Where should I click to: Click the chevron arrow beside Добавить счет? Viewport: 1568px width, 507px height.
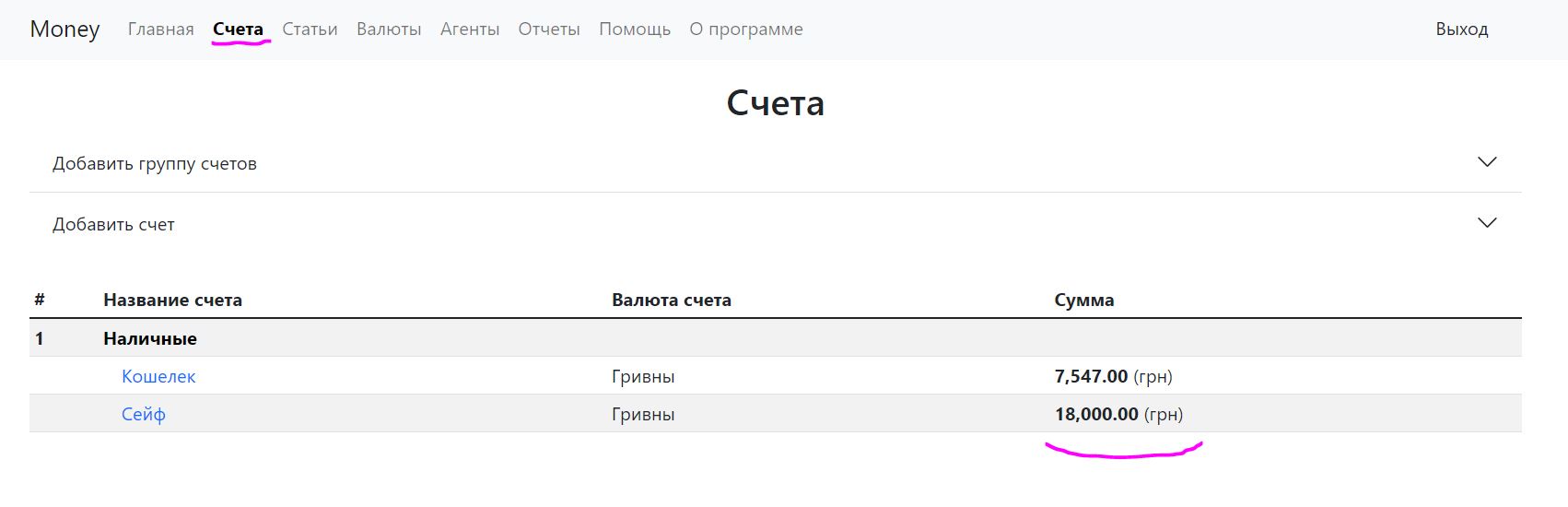(x=1486, y=223)
